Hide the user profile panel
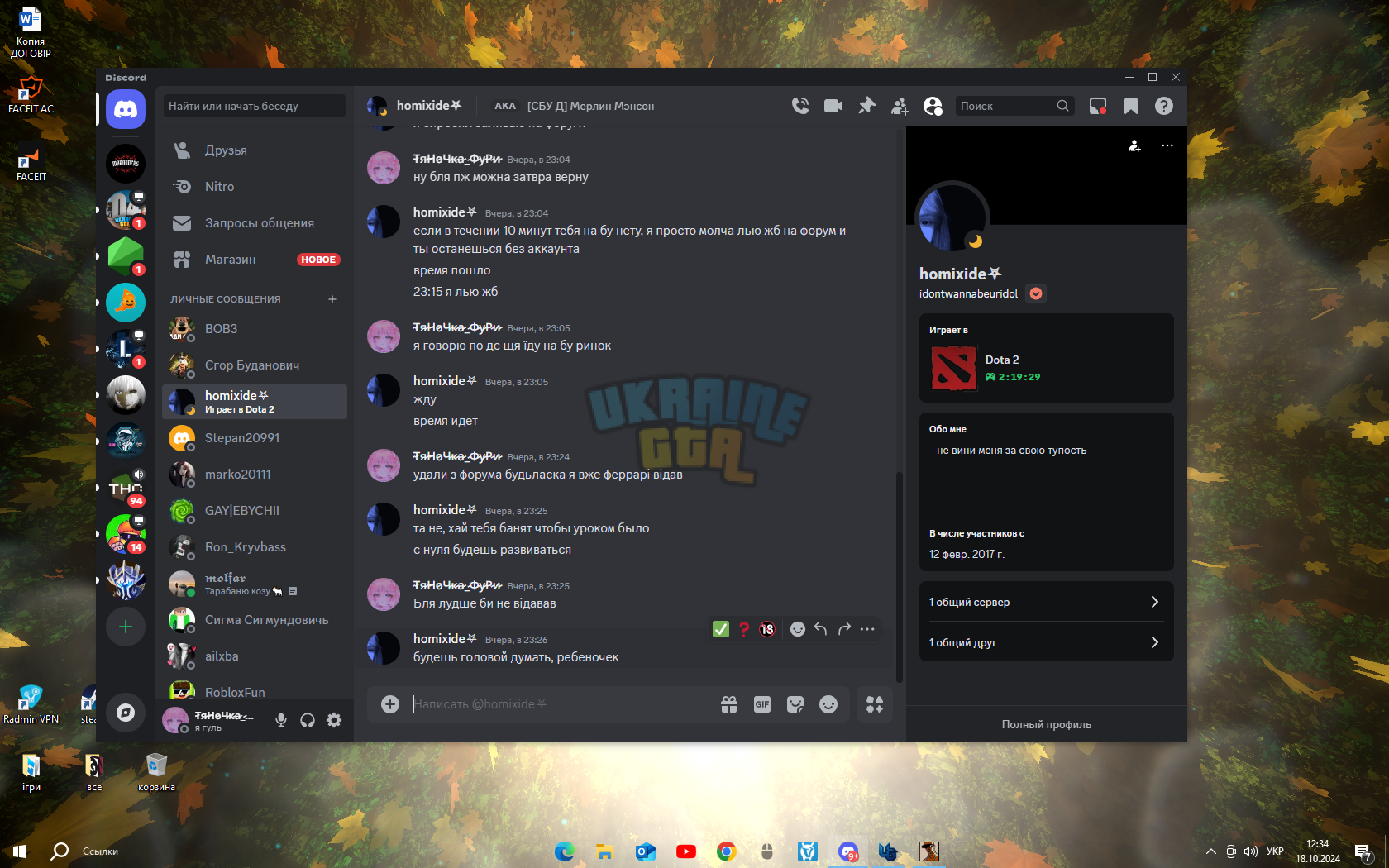Screen dimensions: 1389x868 point(933,106)
